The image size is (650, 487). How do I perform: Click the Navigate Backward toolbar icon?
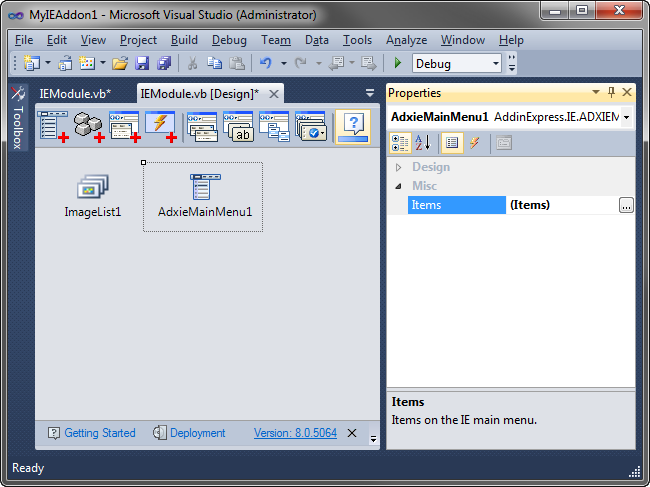(x=337, y=63)
